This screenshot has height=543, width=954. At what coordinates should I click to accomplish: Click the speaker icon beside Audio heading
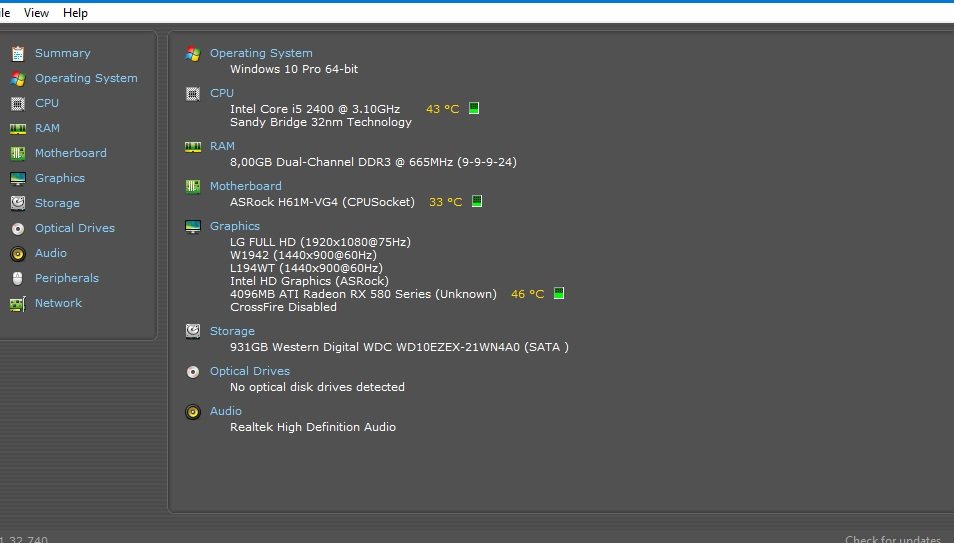click(193, 412)
